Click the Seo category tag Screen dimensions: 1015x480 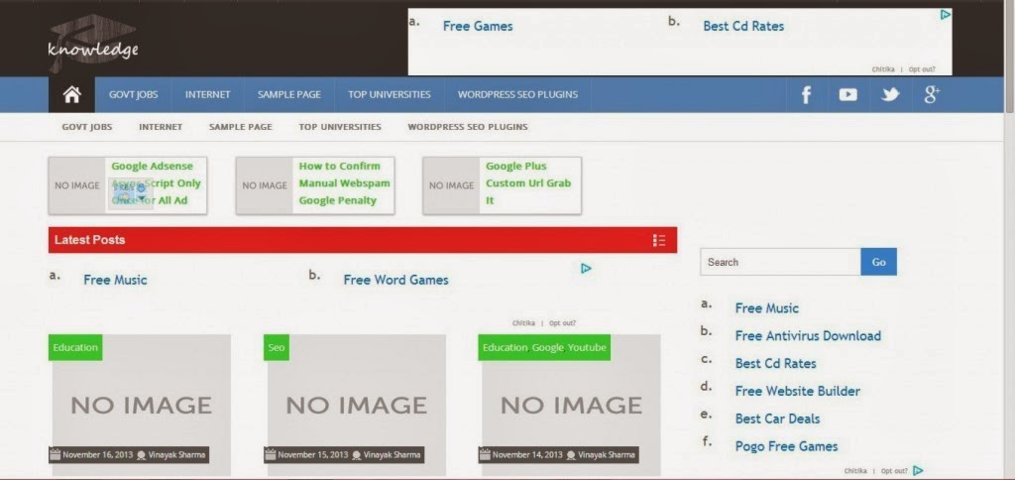click(276, 347)
